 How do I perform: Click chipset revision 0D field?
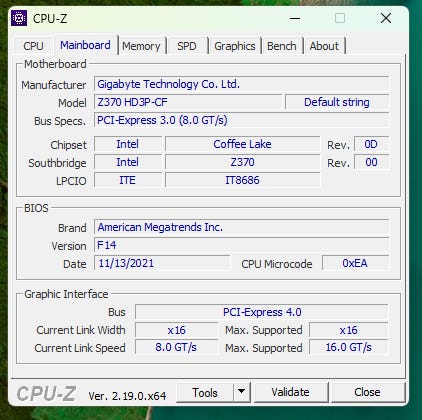tap(371, 144)
